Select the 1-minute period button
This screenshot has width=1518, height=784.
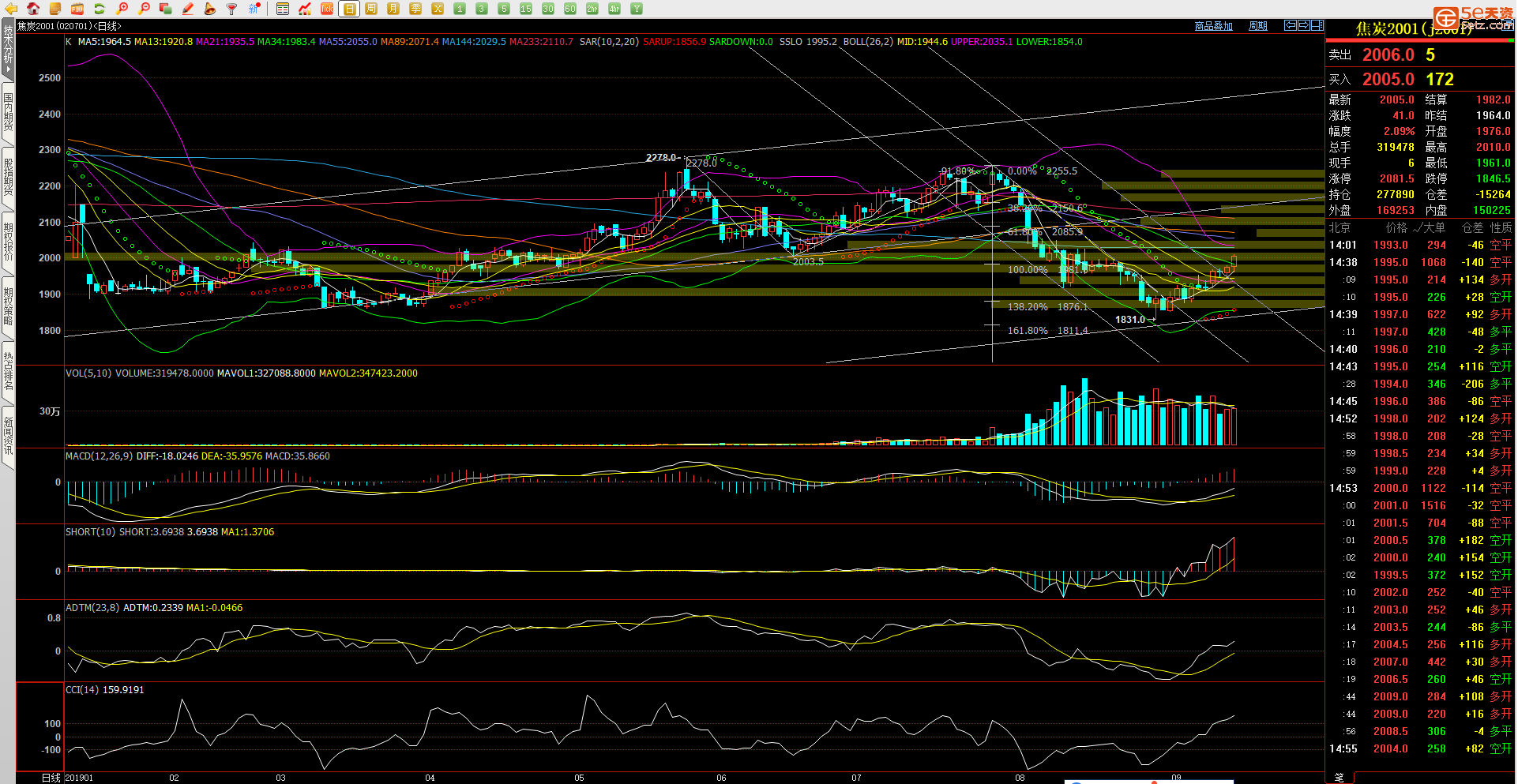point(460,9)
